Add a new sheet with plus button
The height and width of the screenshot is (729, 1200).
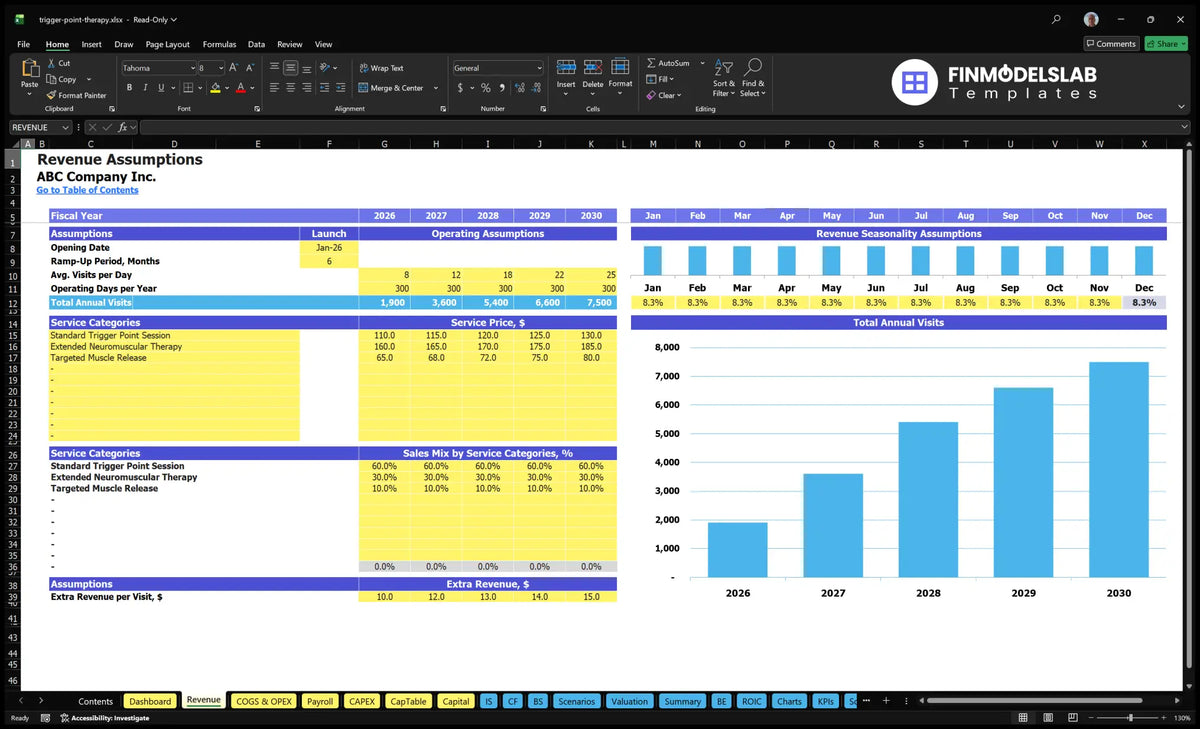[x=885, y=700]
